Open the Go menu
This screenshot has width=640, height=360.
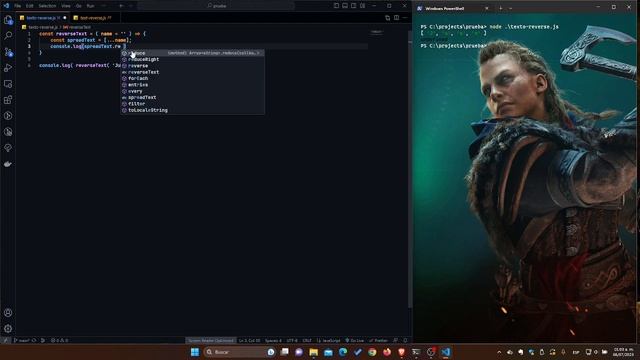[78, 6]
